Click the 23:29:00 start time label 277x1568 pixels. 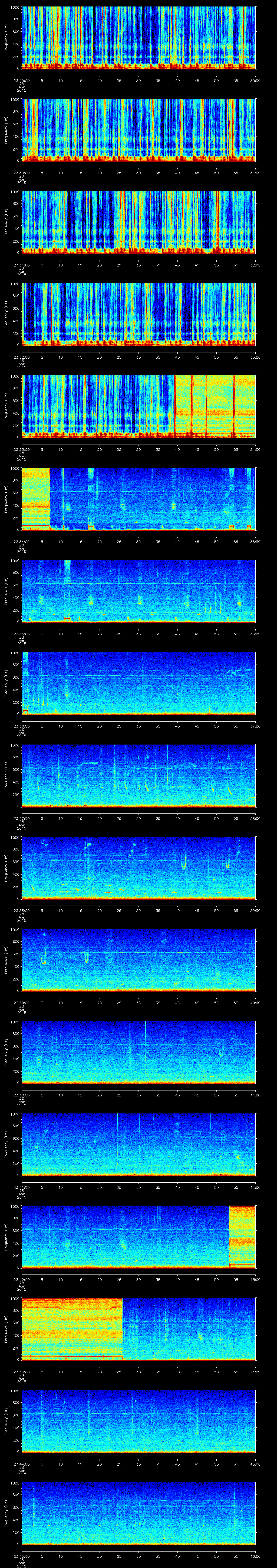click(21, 80)
